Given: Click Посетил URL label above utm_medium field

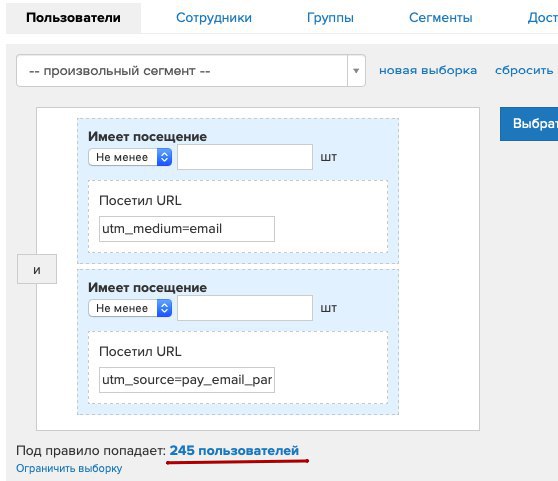Looking at the screenshot, I should click(x=140, y=200).
